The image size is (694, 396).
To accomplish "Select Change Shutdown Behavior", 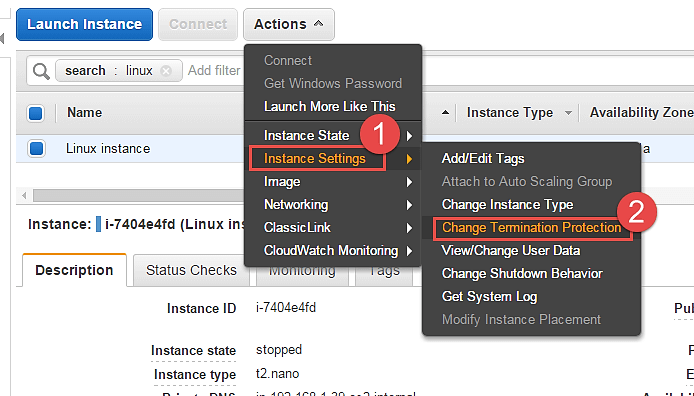I will click(x=522, y=273).
